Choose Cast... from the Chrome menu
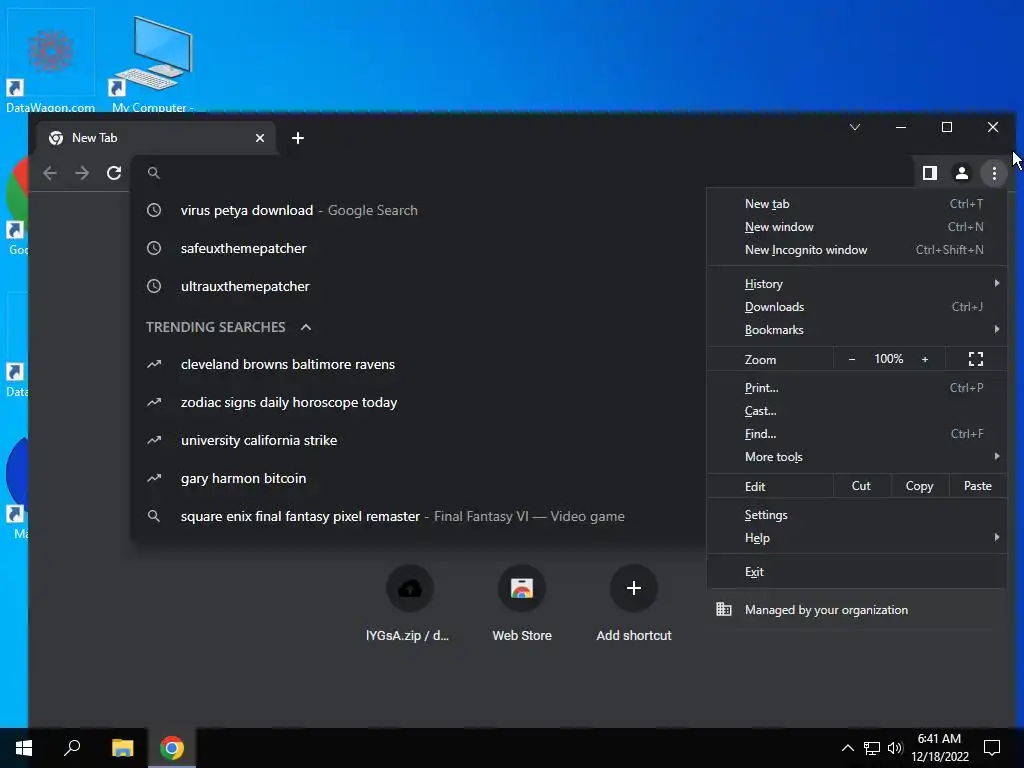Image resolution: width=1024 pixels, height=768 pixels. (857, 410)
